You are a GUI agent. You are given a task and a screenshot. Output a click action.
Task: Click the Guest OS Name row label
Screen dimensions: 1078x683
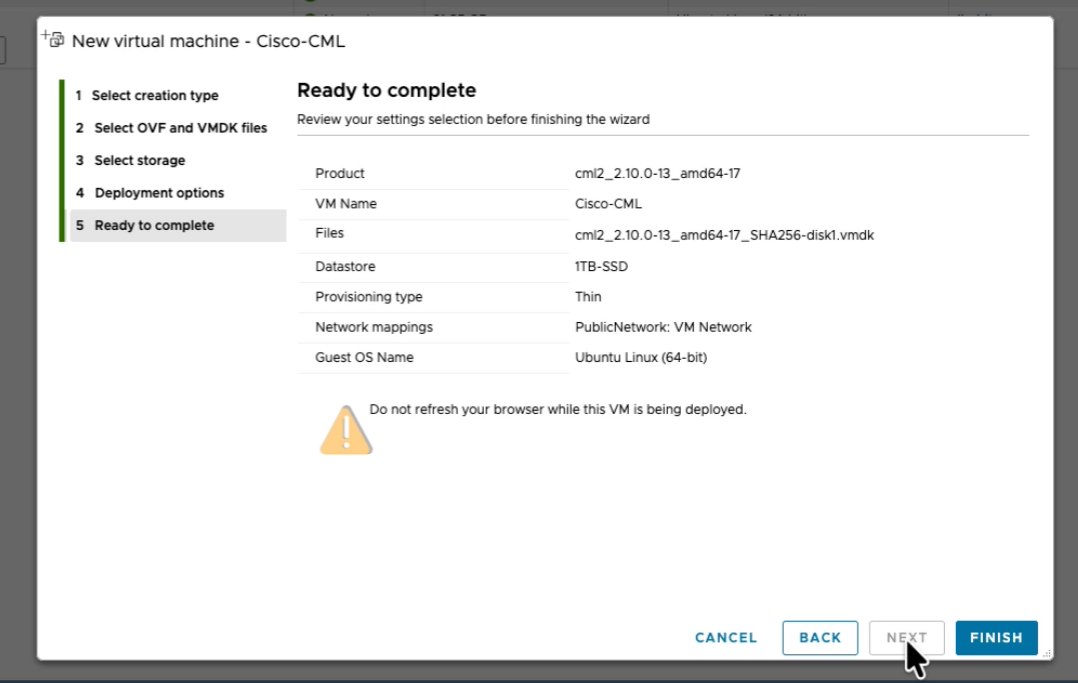pyautogui.click(x=364, y=358)
